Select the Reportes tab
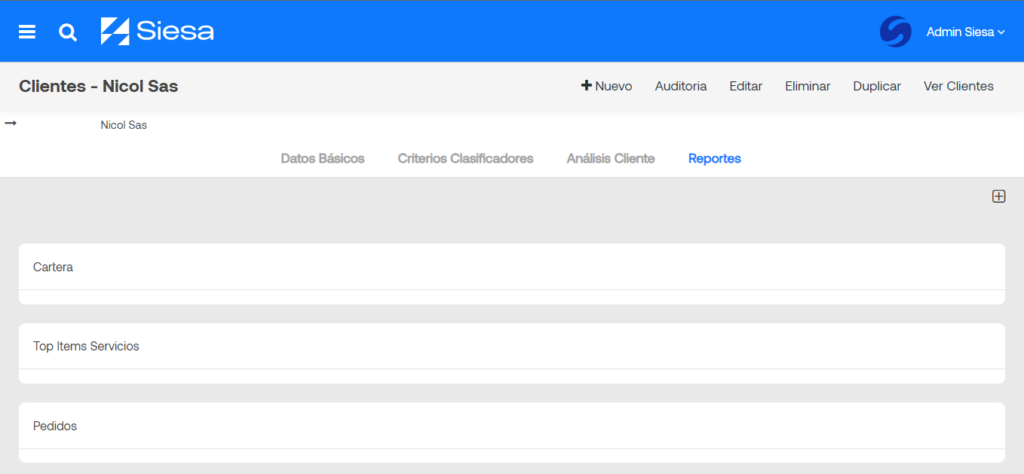This screenshot has height=474, width=1024. point(714,159)
